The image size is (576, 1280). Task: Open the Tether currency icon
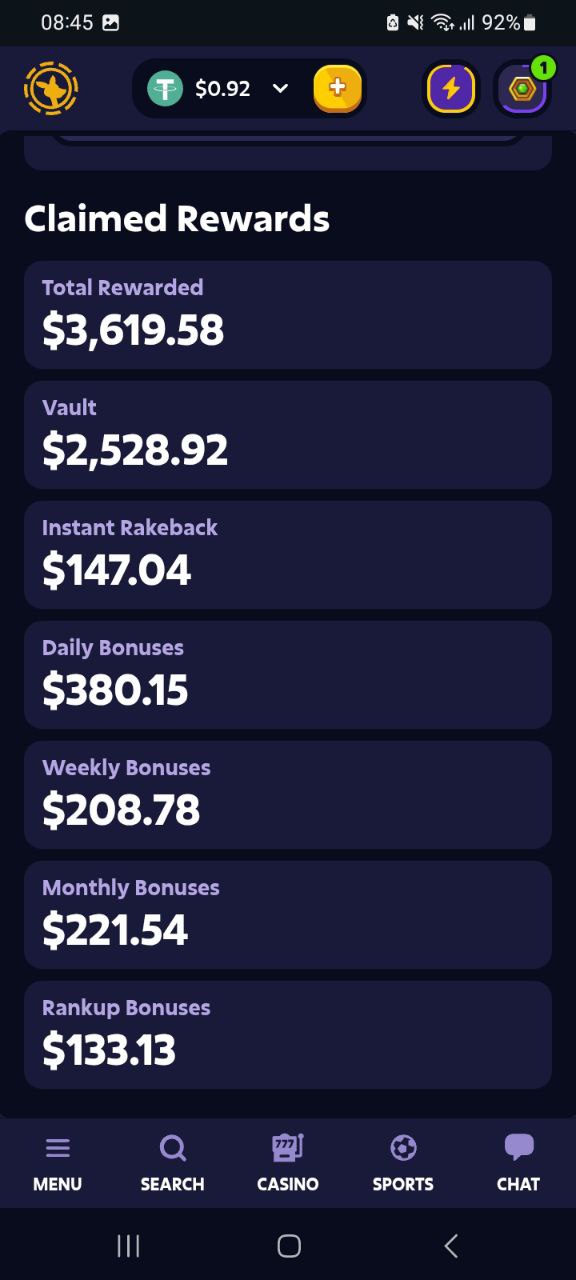pos(165,89)
